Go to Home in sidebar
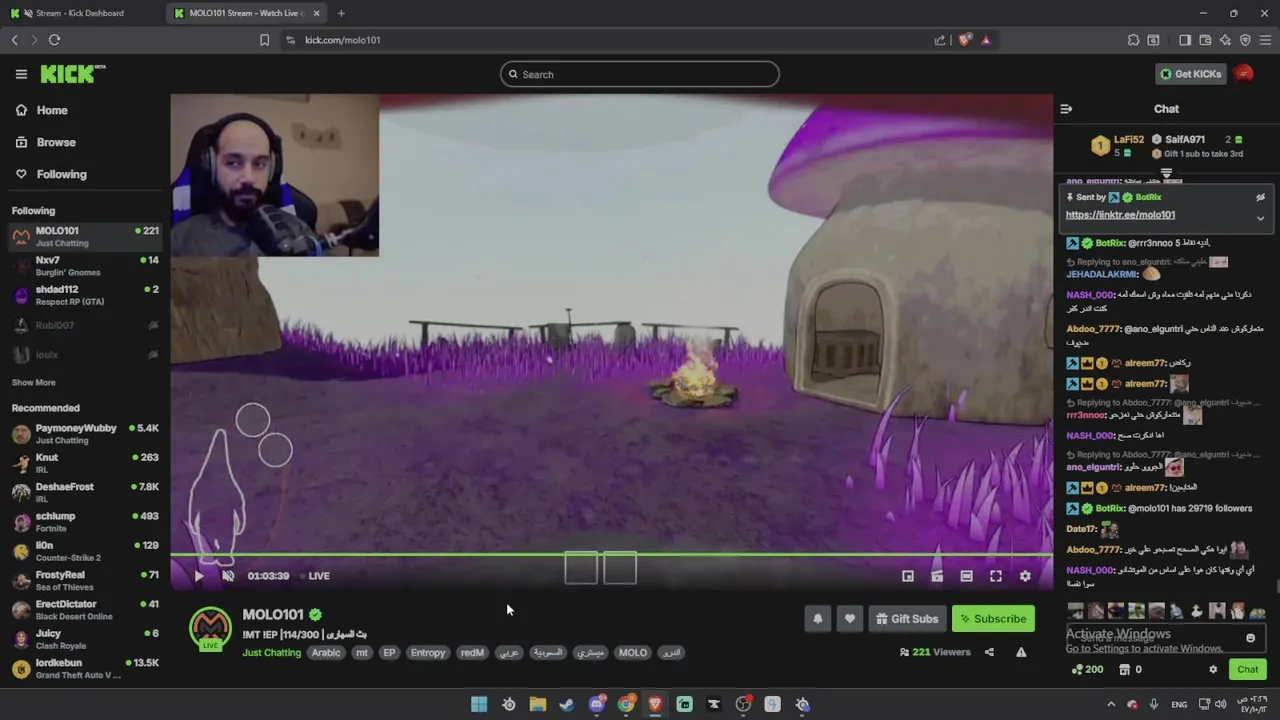Viewport: 1280px width, 720px height. pyautogui.click(x=42, y=110)
